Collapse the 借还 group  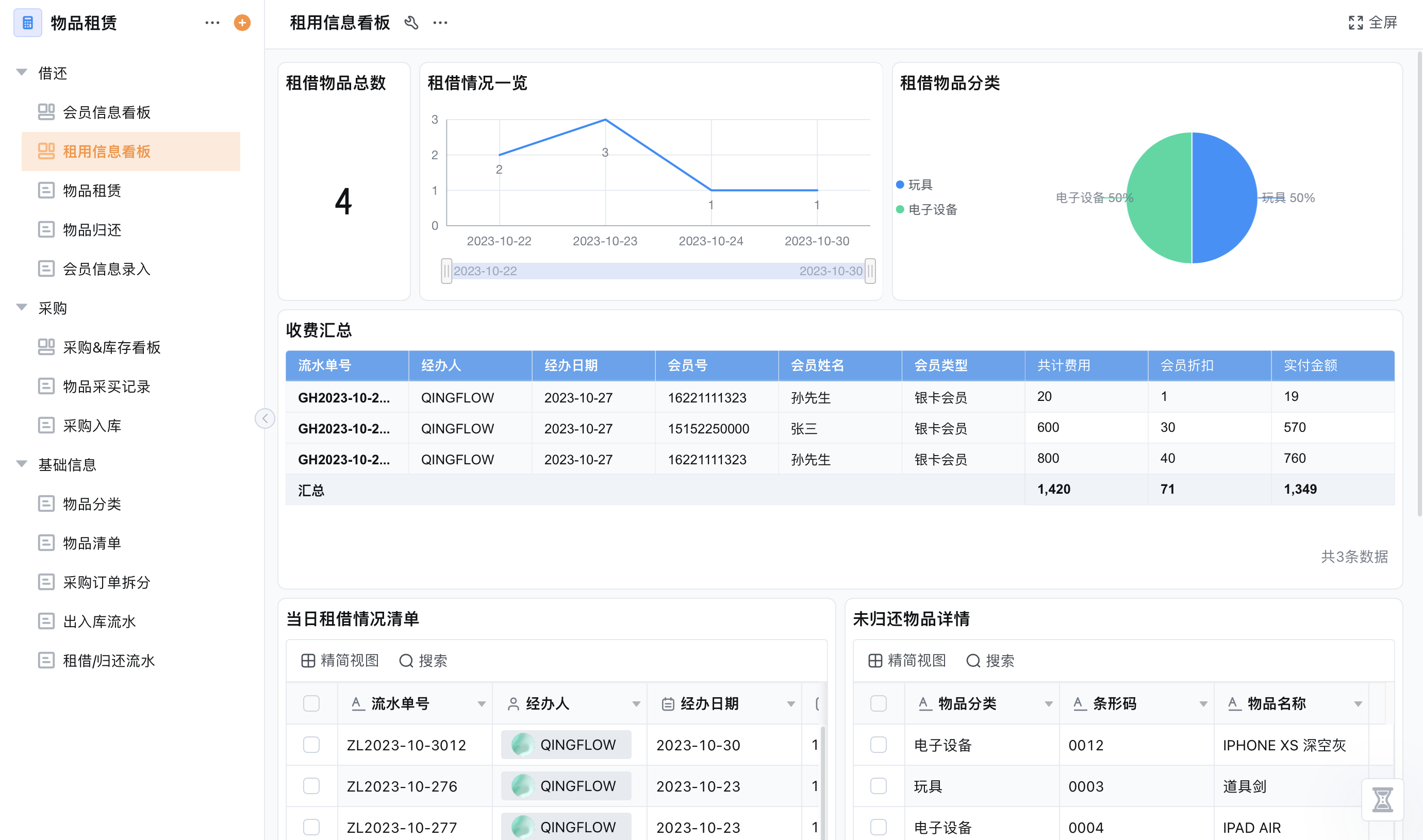point(22,72)
